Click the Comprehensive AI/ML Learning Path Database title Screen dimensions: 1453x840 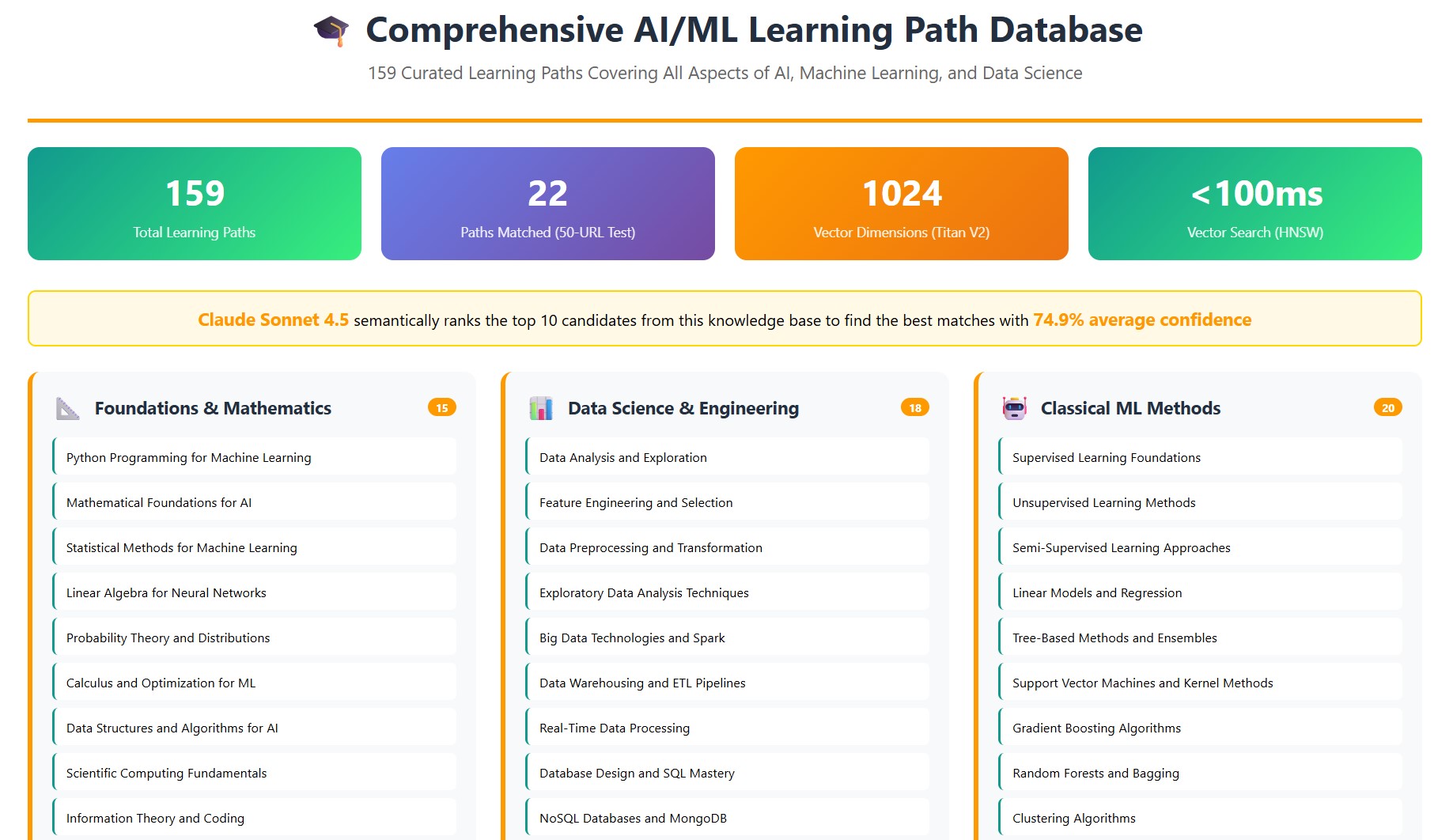pos(754,30)
